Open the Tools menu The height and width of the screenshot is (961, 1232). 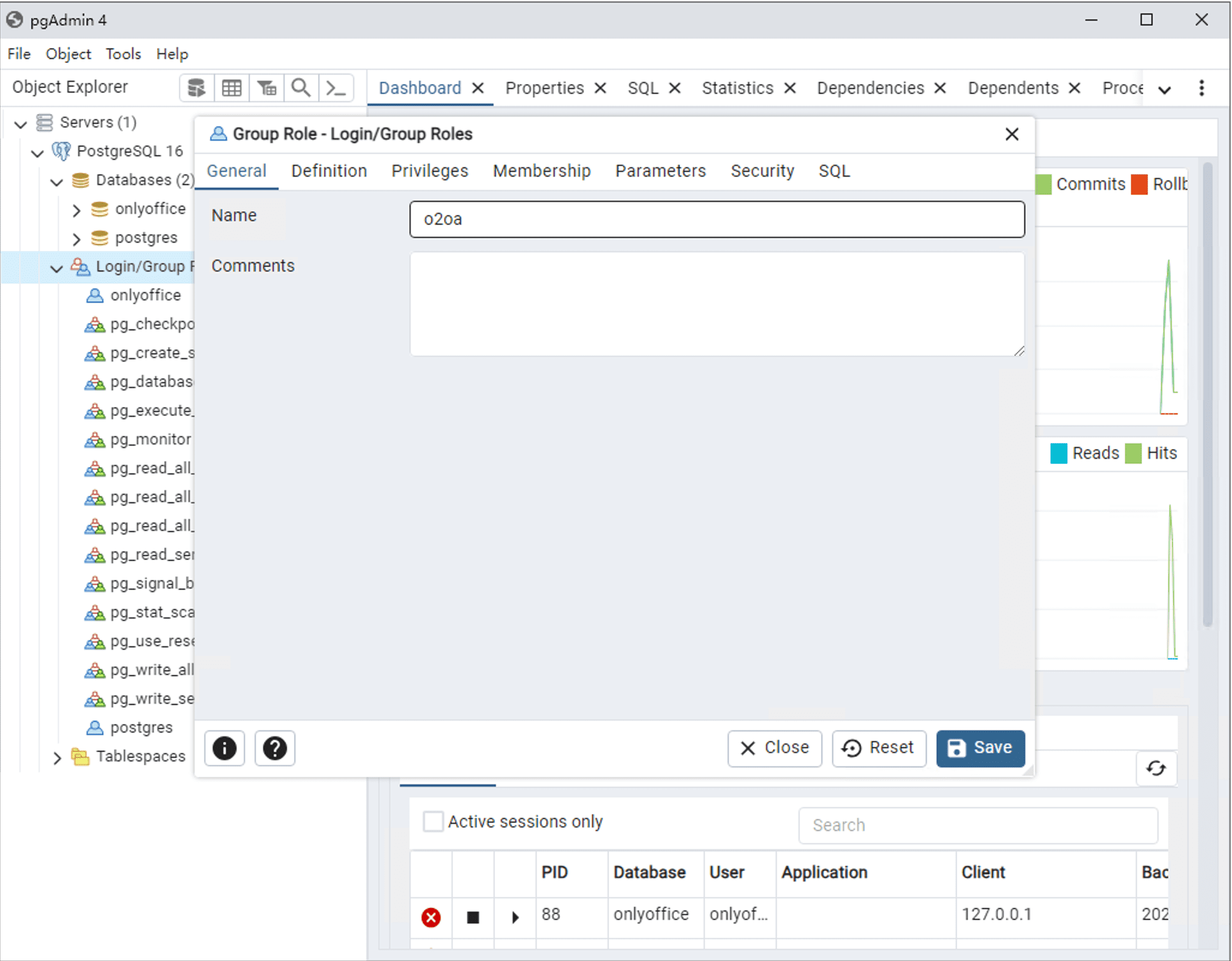point(123,54)
